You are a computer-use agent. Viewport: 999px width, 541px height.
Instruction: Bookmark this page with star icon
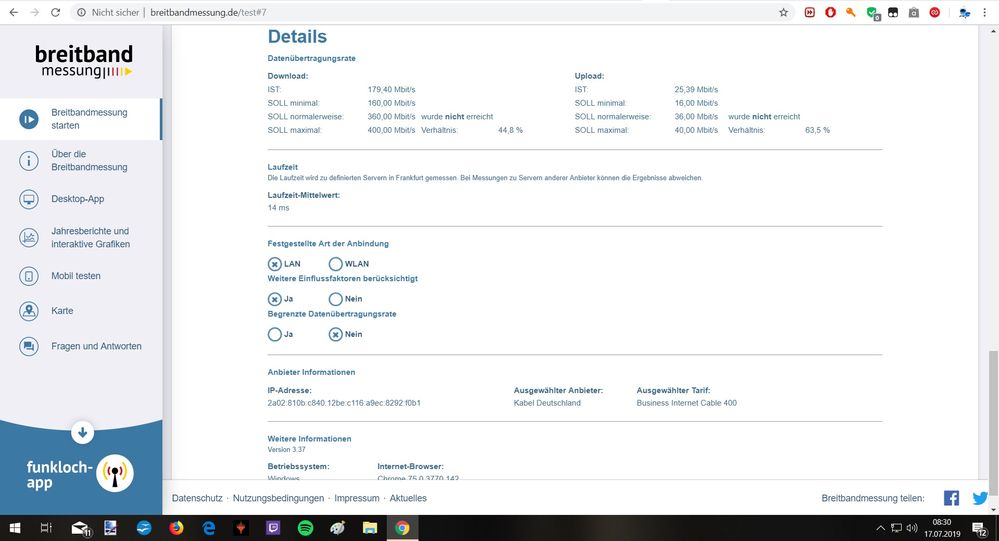pos(784,12)
